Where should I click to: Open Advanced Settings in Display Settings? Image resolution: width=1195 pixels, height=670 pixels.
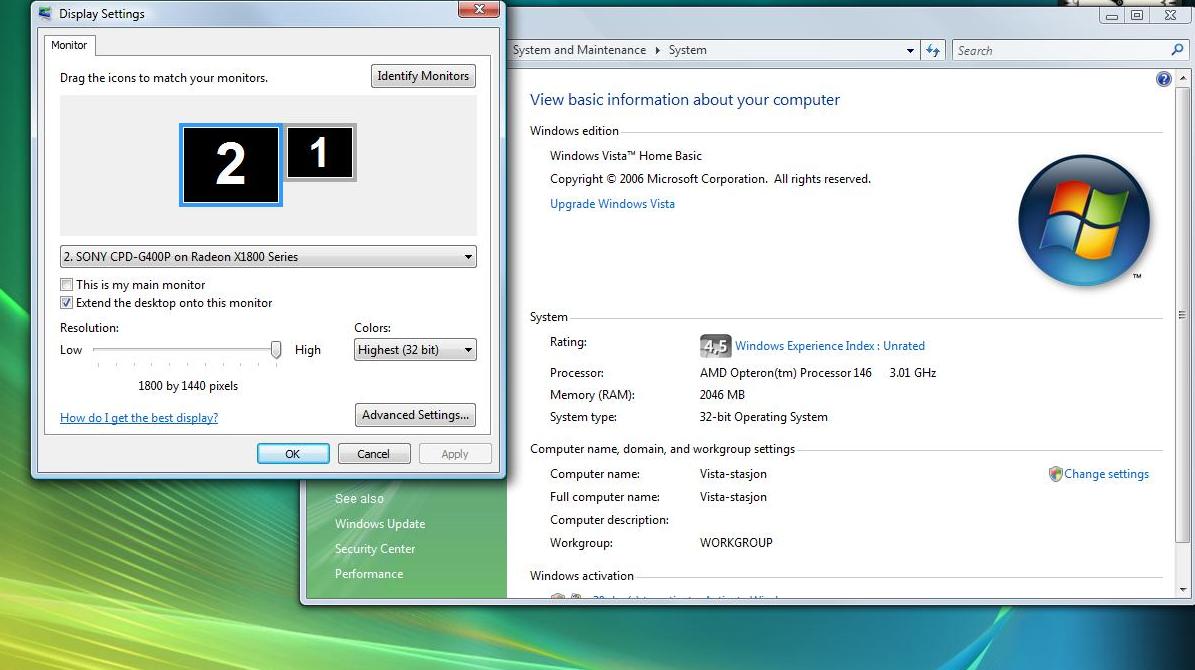[415, 415]
